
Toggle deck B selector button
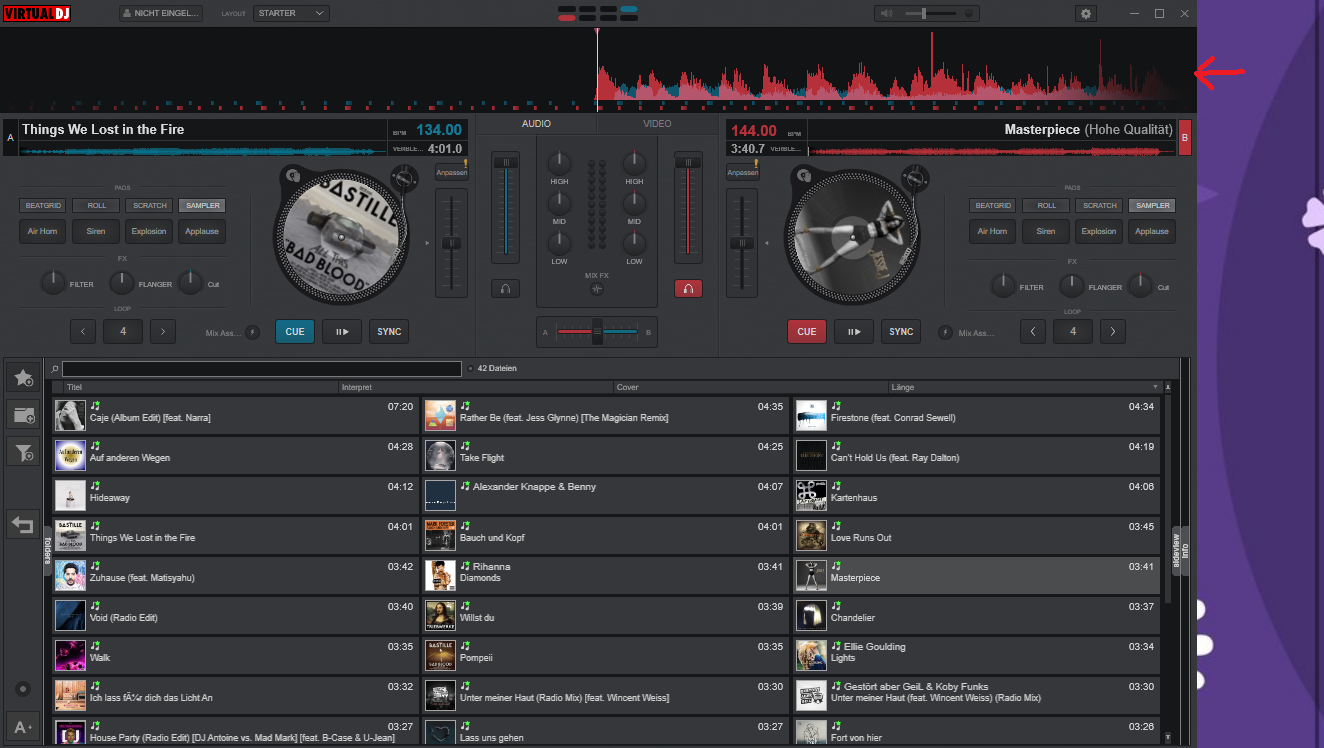point(1185,137)
